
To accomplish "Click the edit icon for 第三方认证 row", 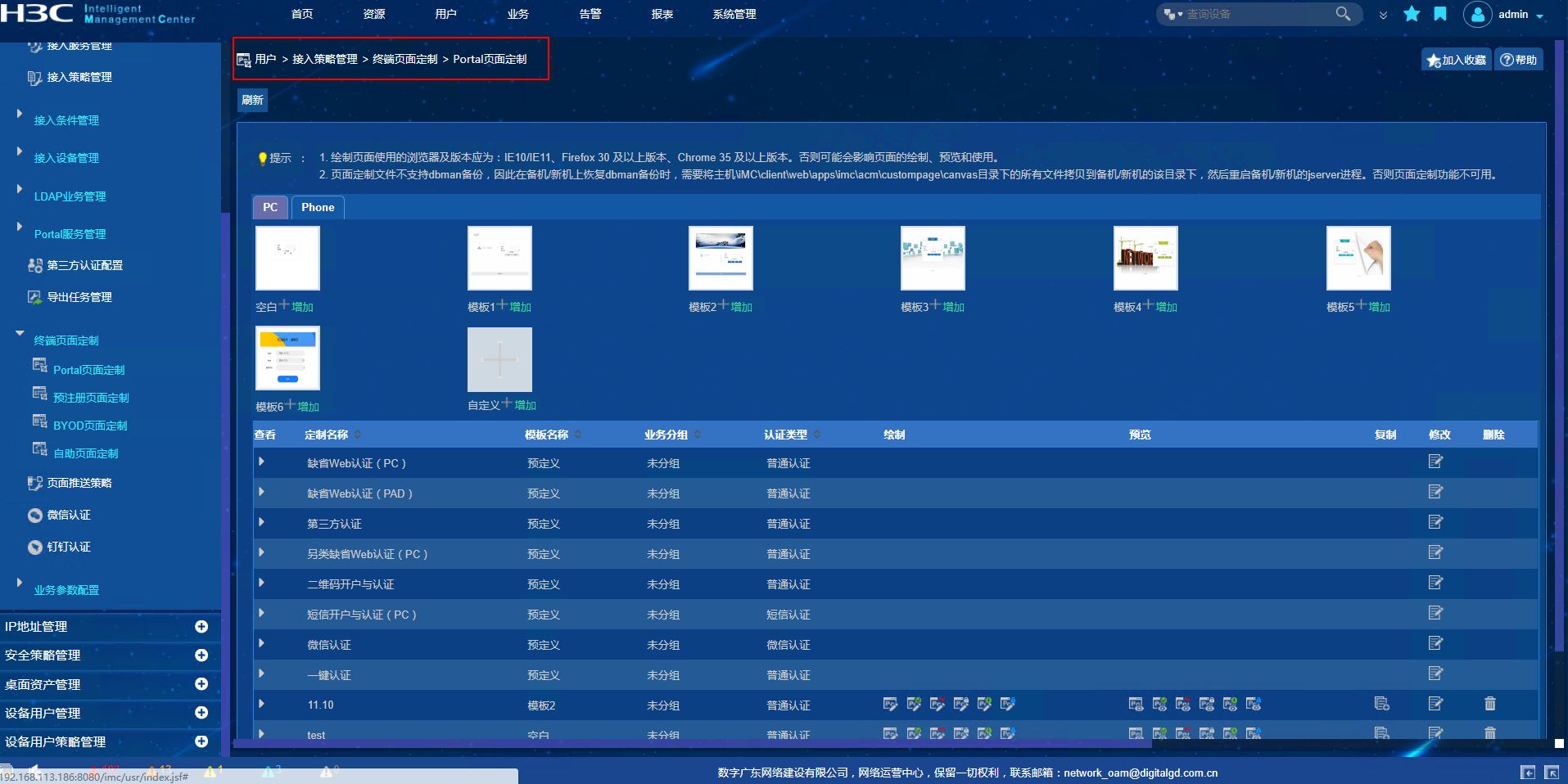I will [x=1435, y=522].
